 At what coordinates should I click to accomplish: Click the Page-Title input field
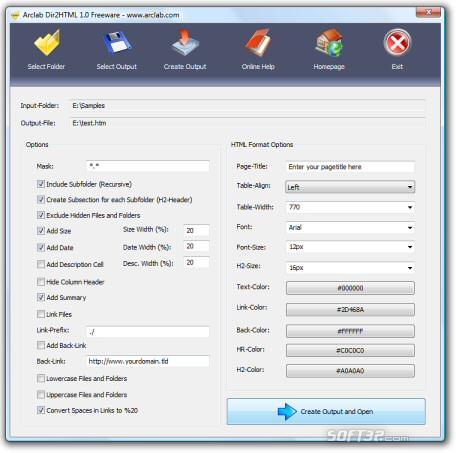[x=350, y=167]
